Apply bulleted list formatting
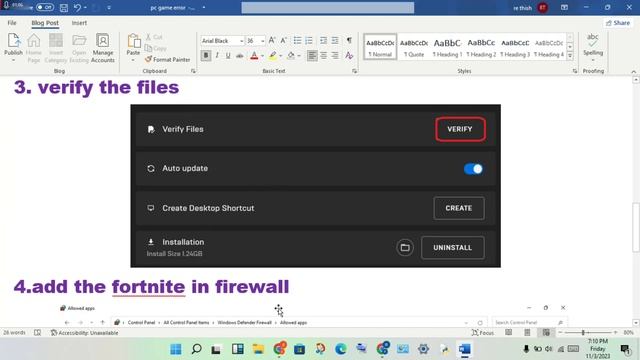The height and width of the screenshot is (360, 640). pyautogui.click(x=297, y=40)
